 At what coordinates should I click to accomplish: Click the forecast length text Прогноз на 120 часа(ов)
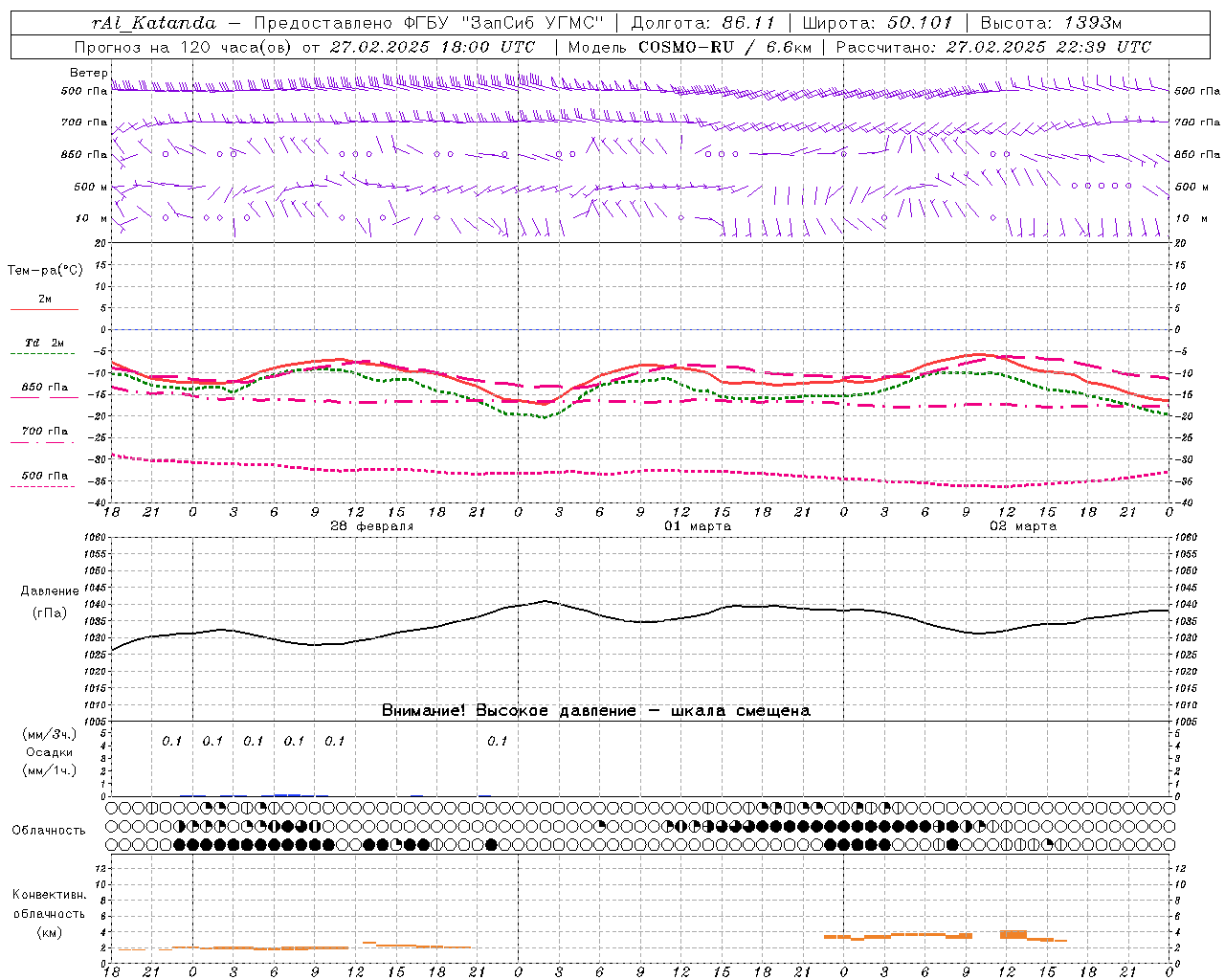coord(185,47)
